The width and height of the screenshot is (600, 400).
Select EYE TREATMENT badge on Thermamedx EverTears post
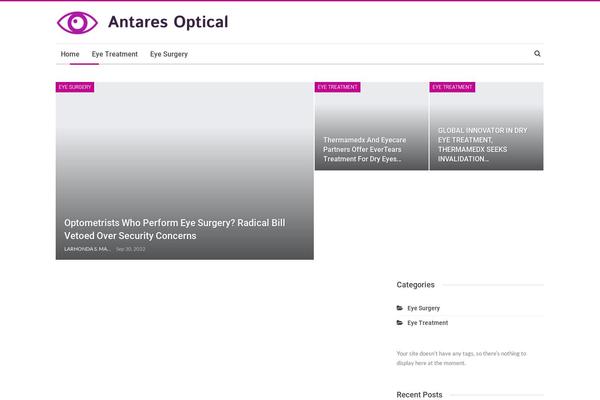(x=338, y=87)
